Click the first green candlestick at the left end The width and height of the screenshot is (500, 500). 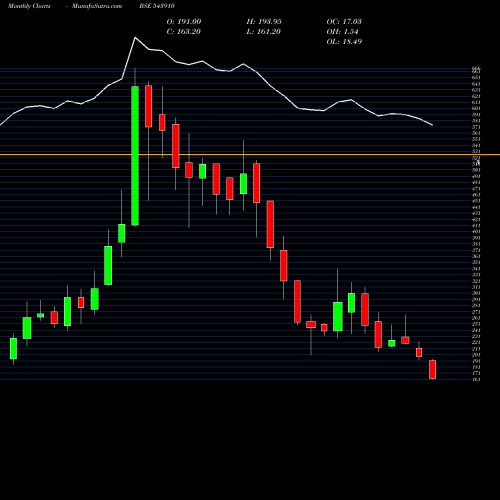13,348
